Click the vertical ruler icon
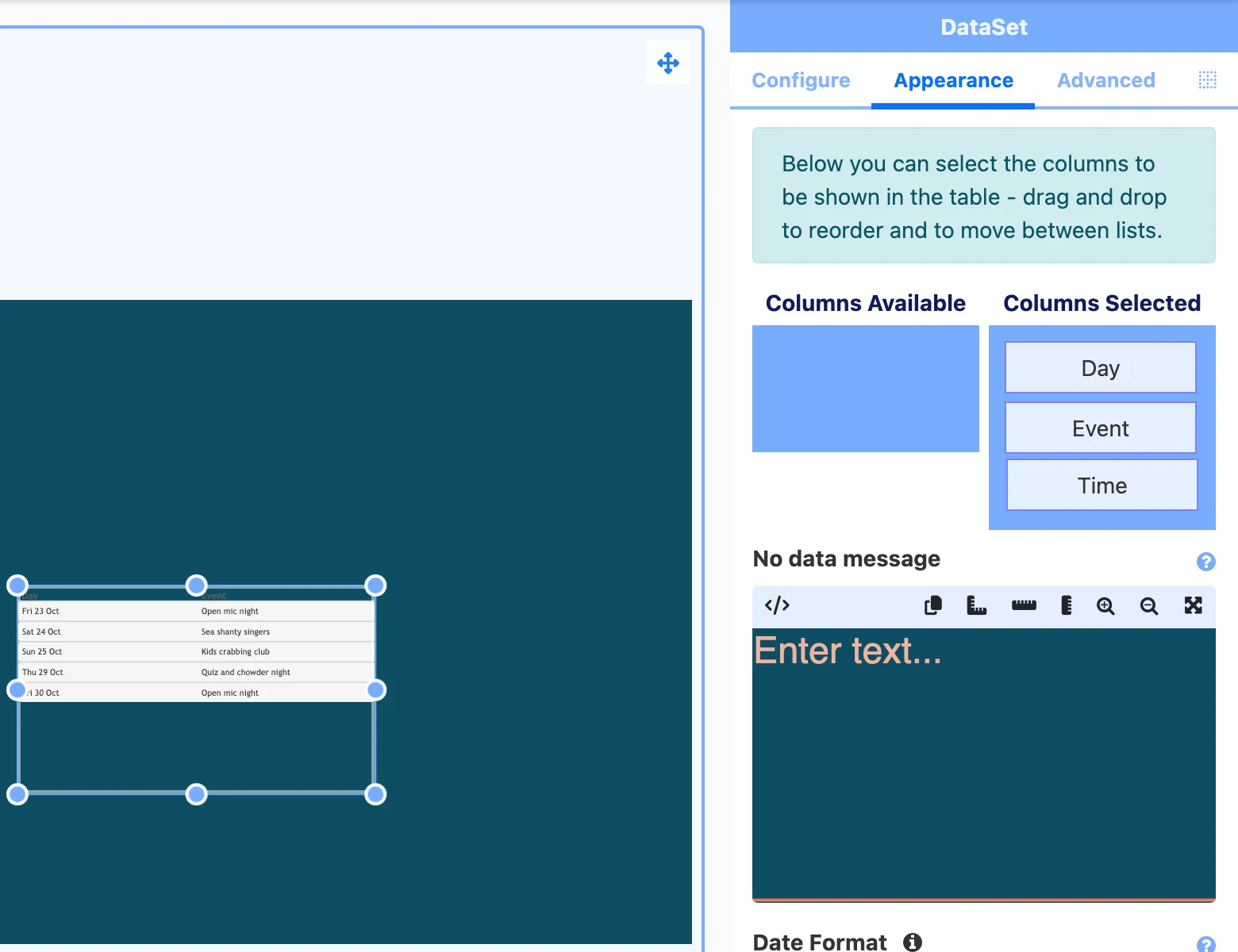 click(1067, 606)
